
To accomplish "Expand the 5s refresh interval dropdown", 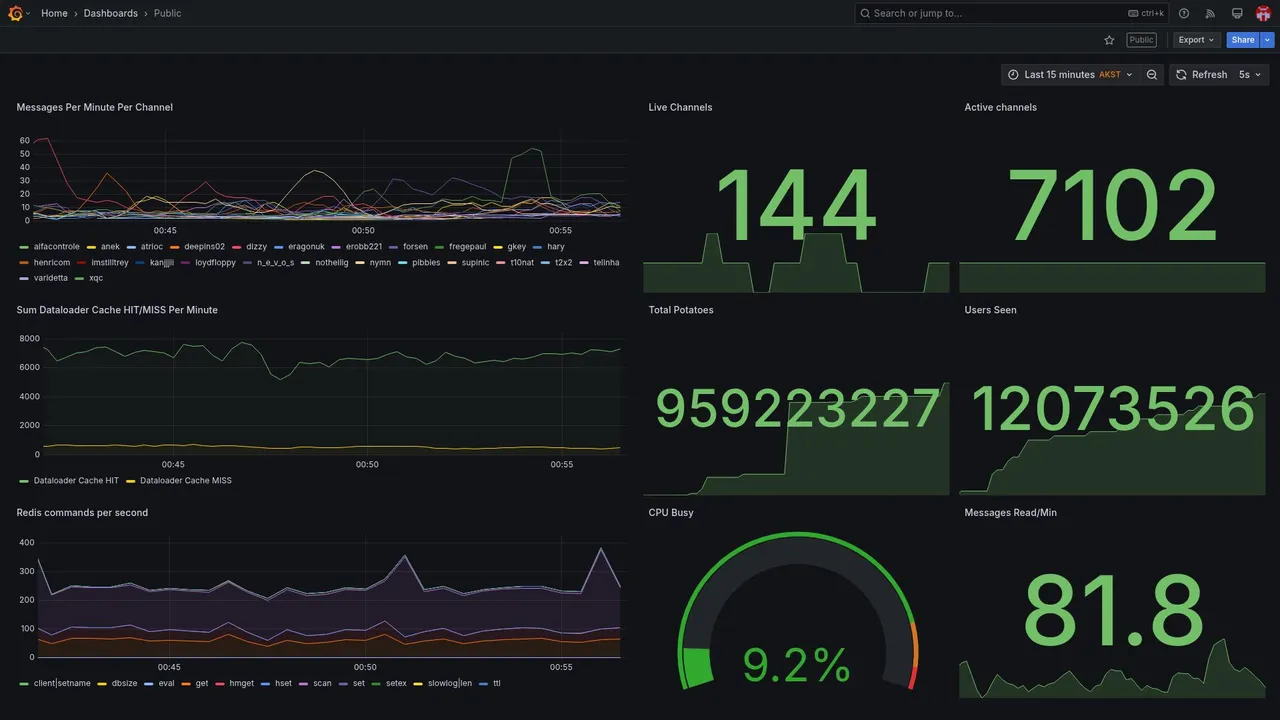I will click(x=1250, y=75).
